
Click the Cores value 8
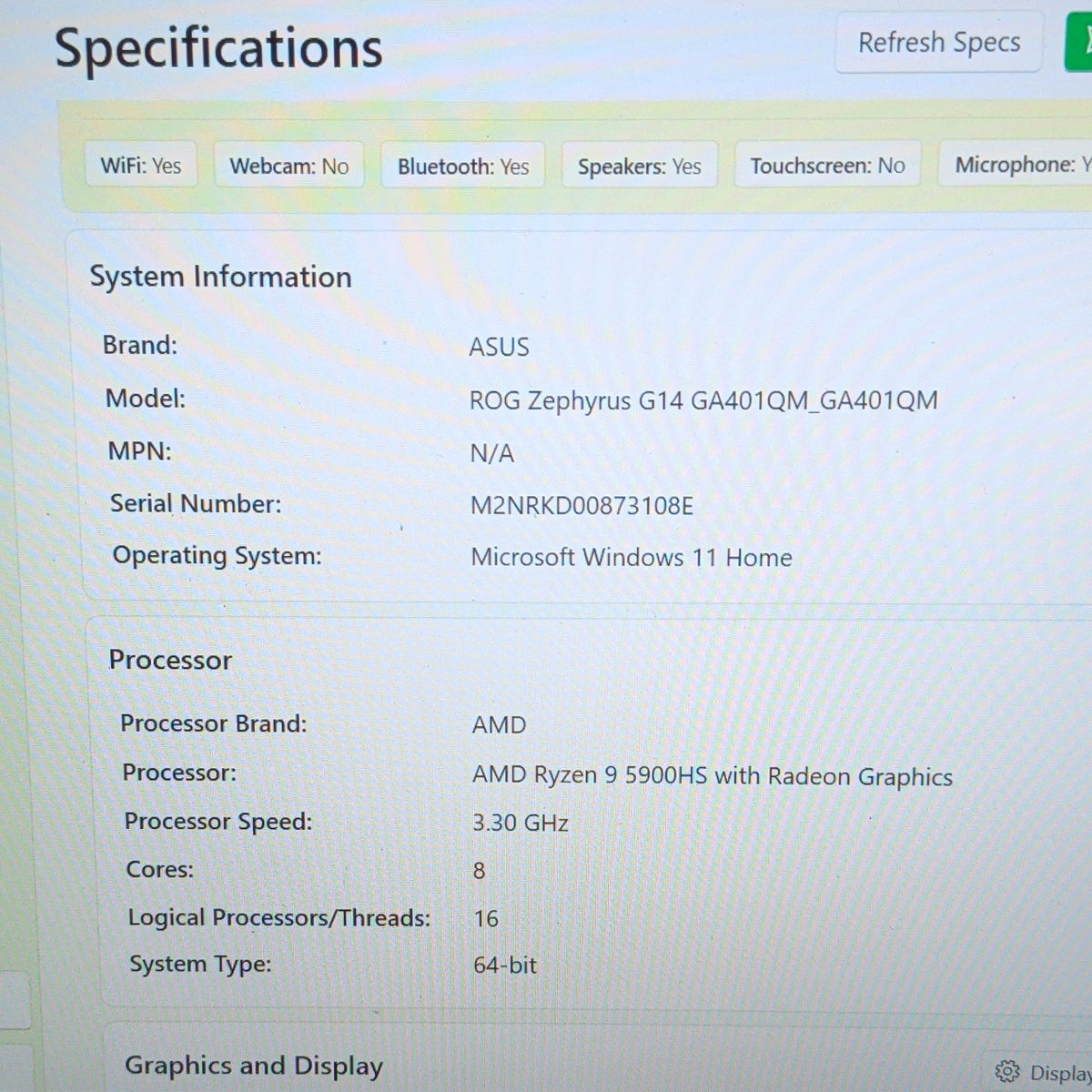[x=480, y=871]
